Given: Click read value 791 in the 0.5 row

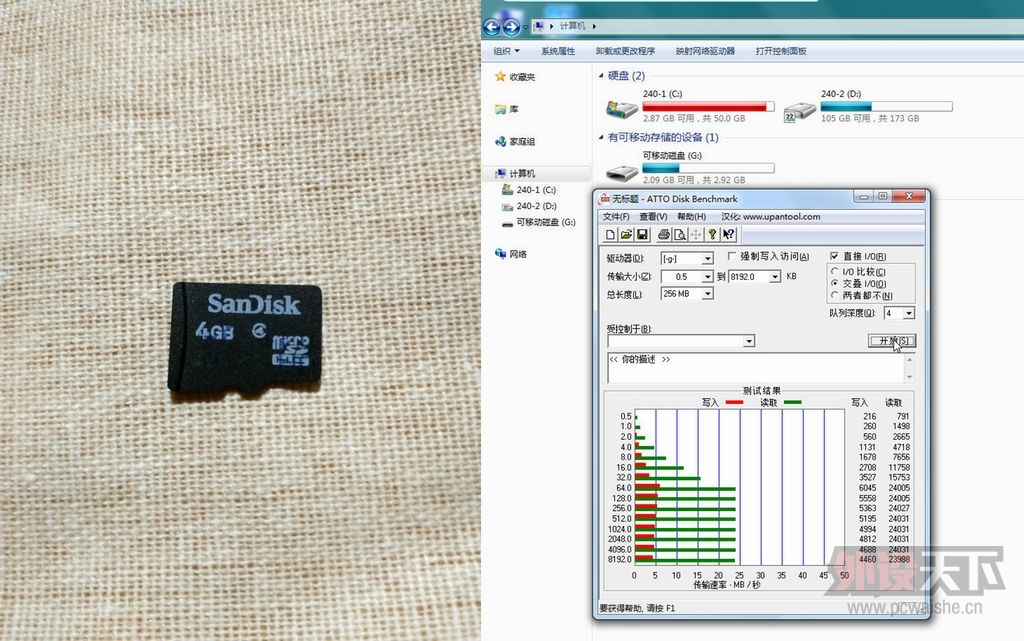Looking at the screenshot, I should 903,416.
